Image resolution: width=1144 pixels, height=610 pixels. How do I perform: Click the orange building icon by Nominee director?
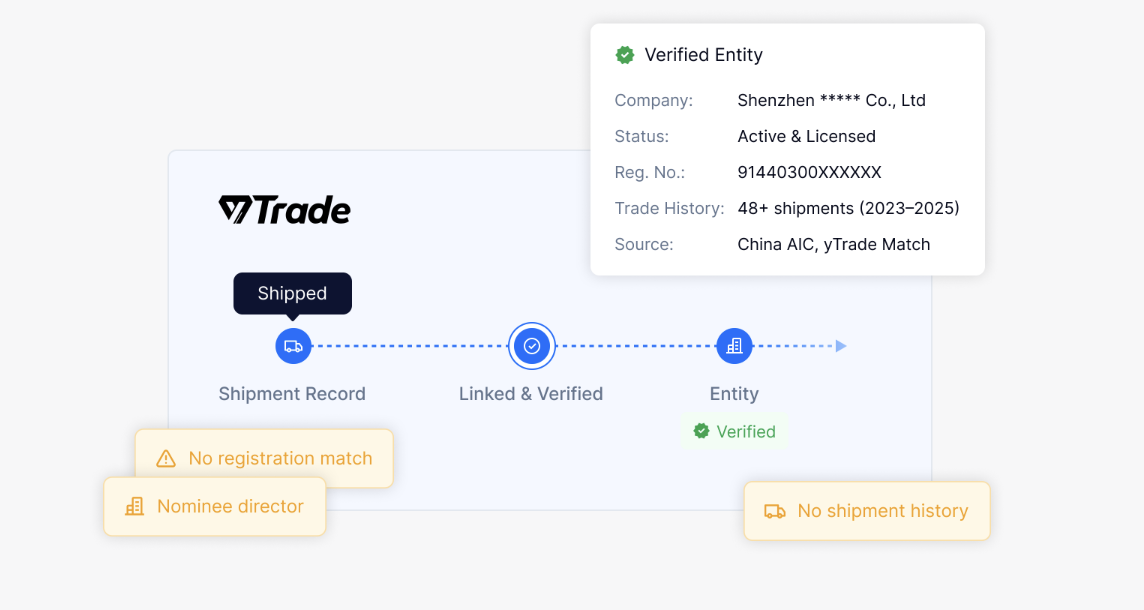click(x=134, y=507)
